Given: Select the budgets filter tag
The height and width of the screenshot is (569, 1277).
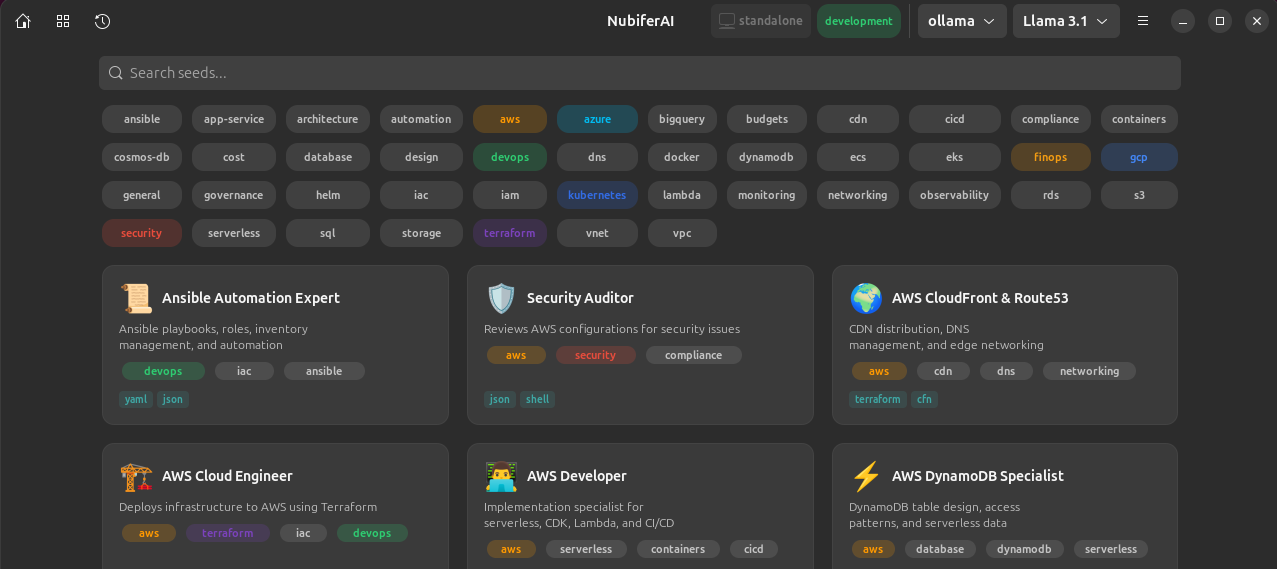Looking at the screenshot, I should point(767,119).
